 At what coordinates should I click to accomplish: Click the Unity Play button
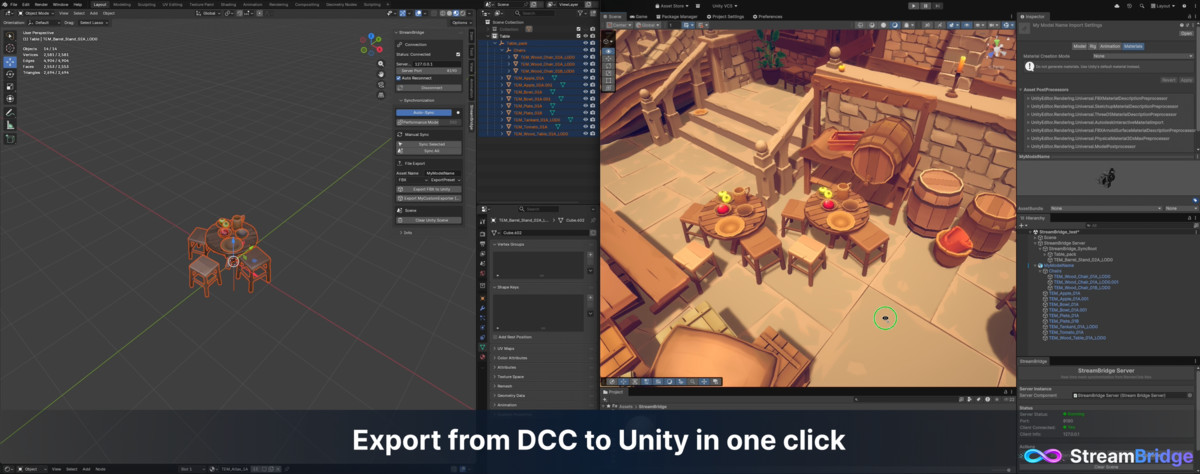tap(914, 5)
